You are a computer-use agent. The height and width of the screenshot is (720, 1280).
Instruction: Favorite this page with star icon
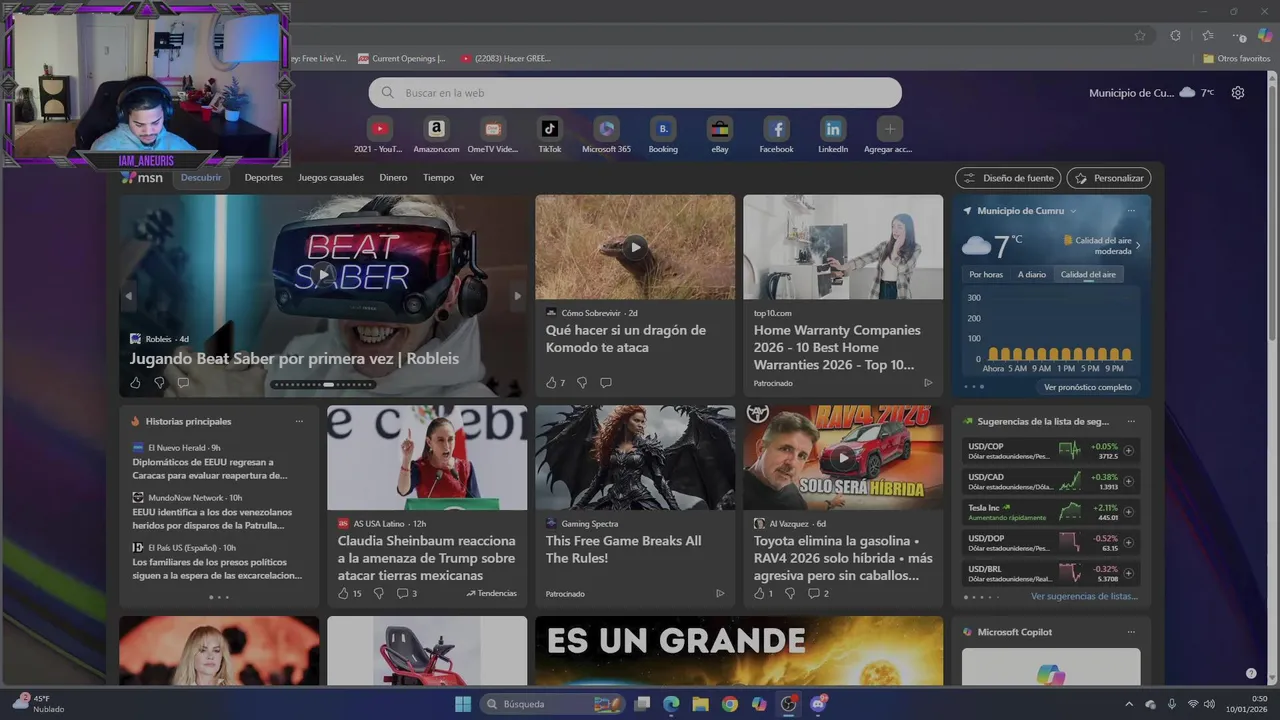click(1140, 35)
